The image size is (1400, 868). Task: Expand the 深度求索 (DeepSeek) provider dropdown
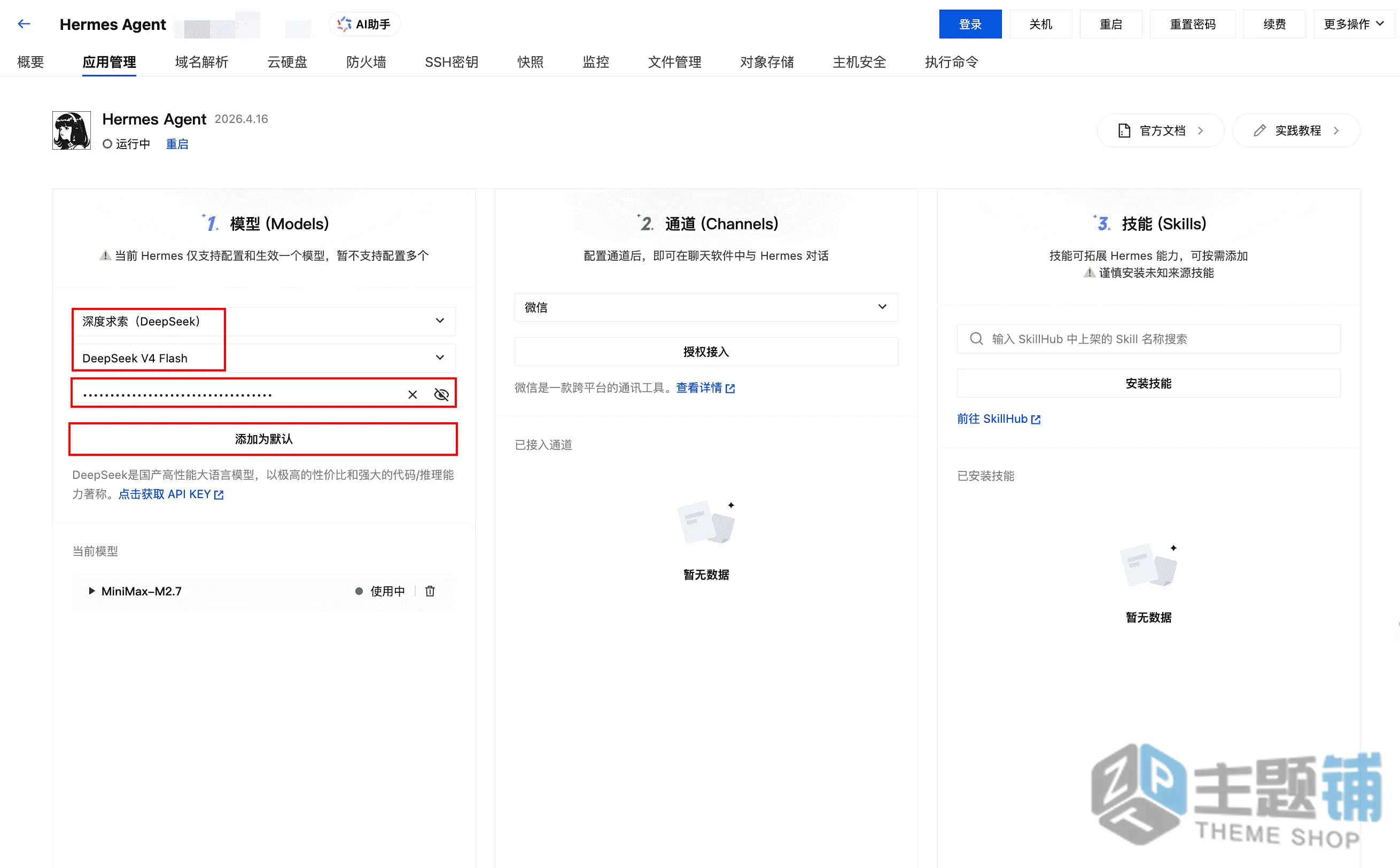[263, 321]
